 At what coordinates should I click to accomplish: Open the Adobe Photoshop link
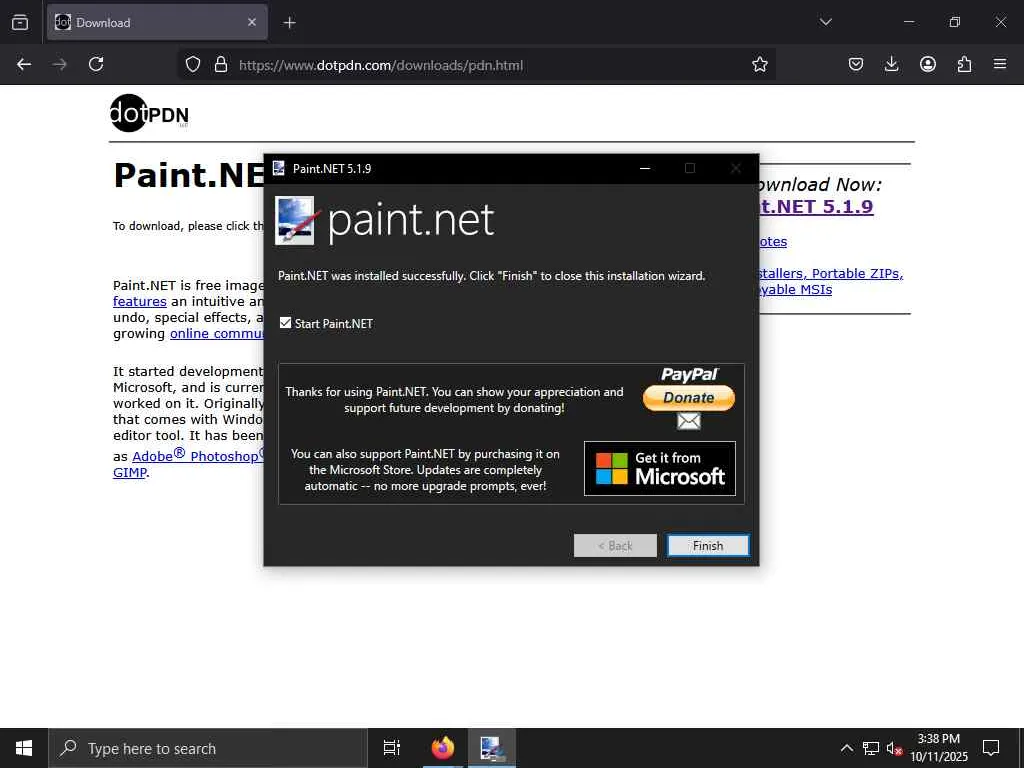[x=198, y=455]
